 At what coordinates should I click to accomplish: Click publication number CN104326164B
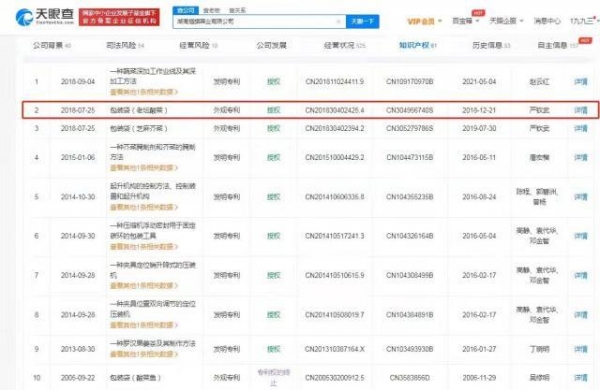tap(409, 236)
